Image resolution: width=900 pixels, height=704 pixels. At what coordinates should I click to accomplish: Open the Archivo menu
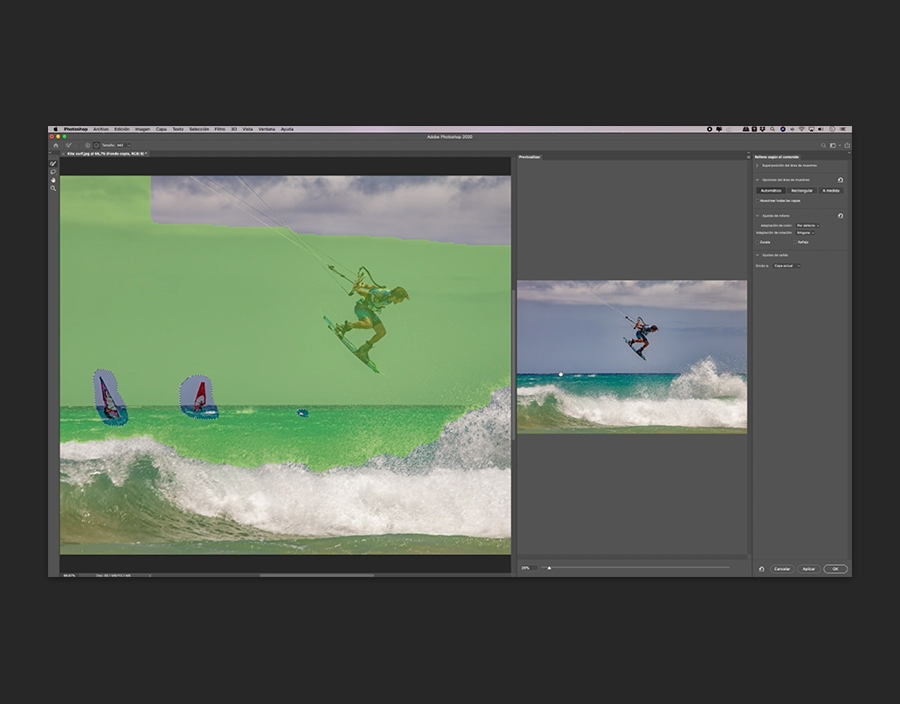point(101,129)
